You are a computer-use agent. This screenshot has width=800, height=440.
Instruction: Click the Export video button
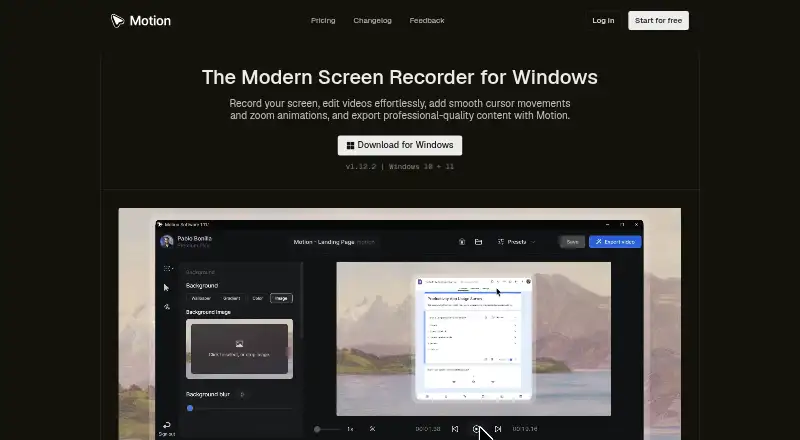pyautogui.click(x=615, y=242)
